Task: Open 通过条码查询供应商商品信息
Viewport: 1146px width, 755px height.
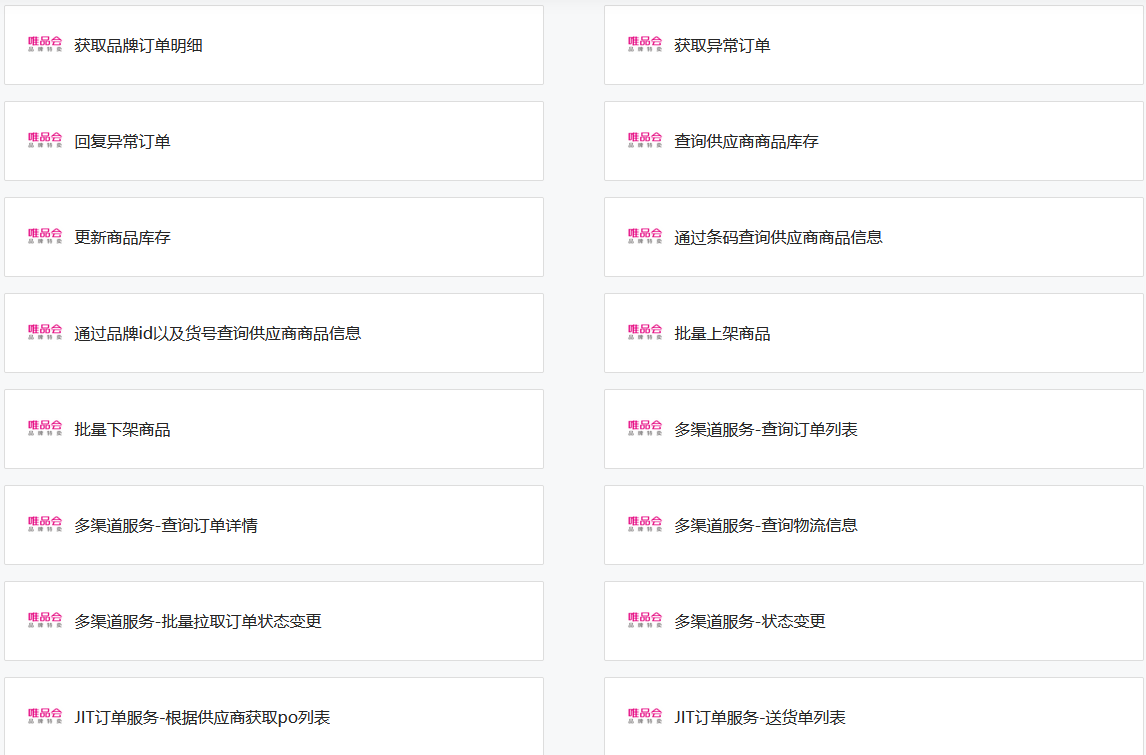Action: pos(873,237)
